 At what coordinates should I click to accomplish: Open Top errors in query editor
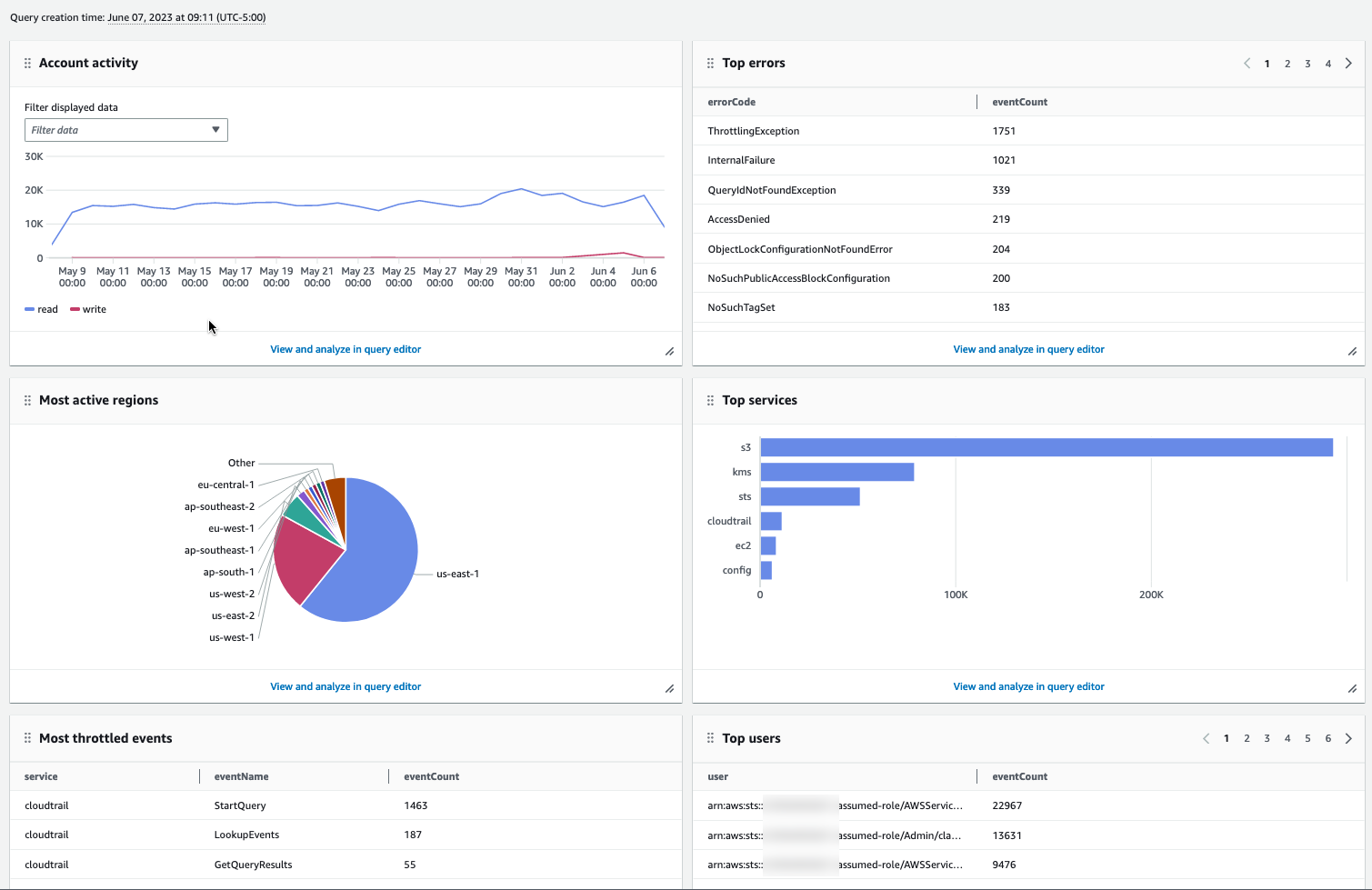pos(1028,349)
